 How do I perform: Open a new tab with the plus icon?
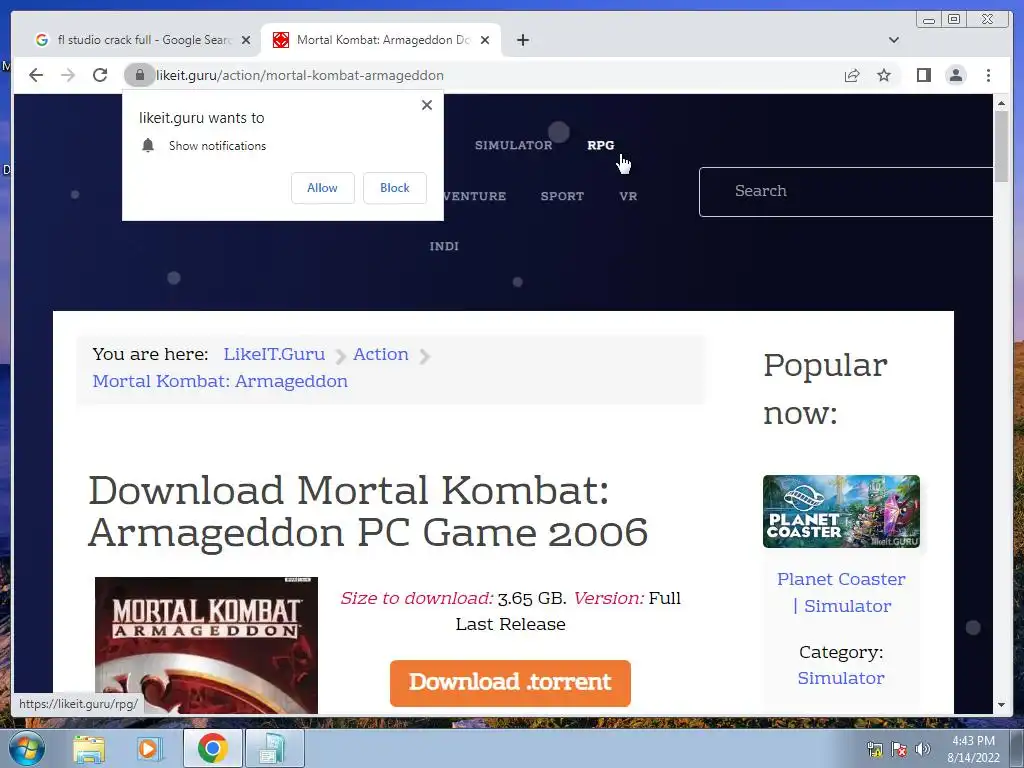(522, 40)
